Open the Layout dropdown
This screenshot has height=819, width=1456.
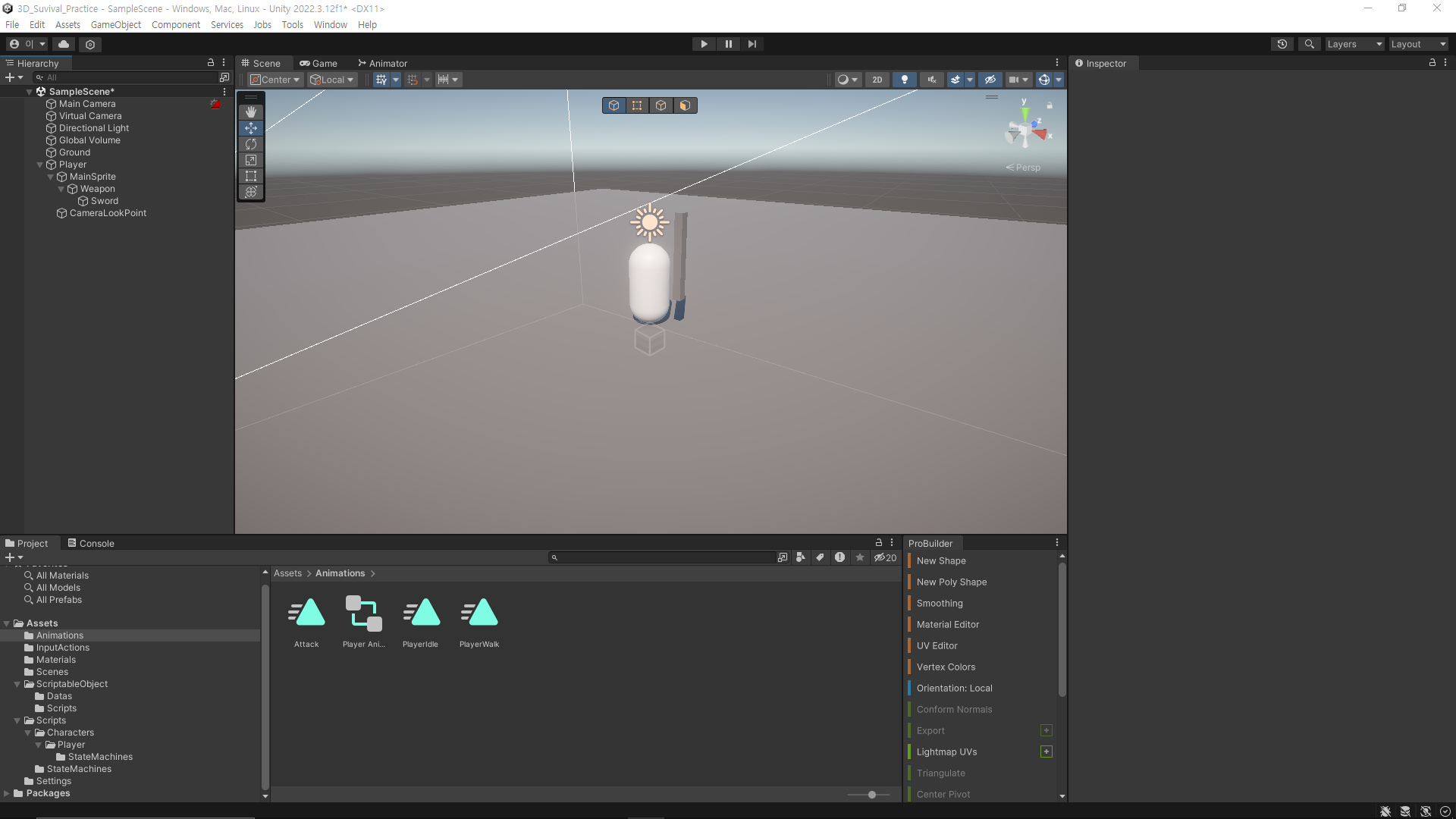[x=1418, y=44]
